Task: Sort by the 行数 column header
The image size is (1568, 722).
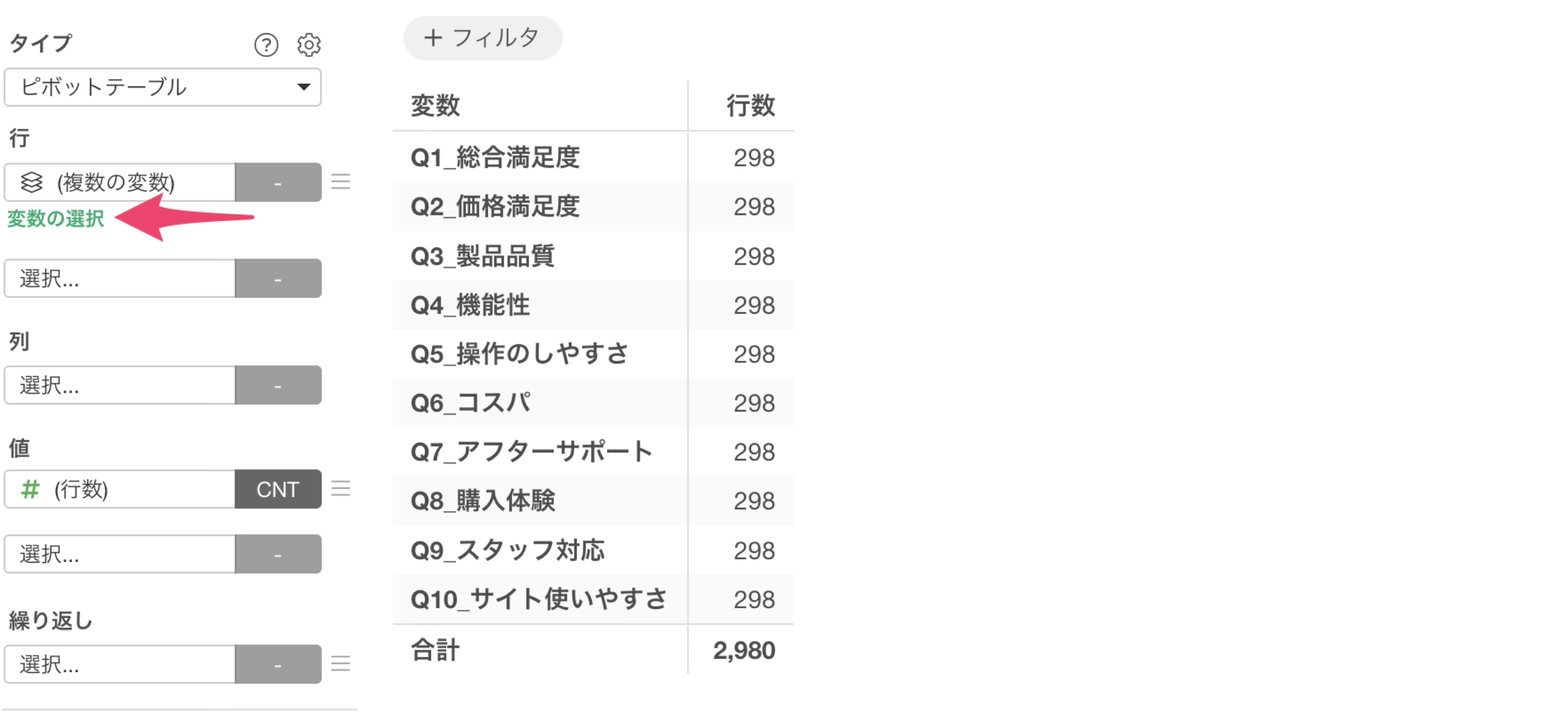Action: (751, 105)
